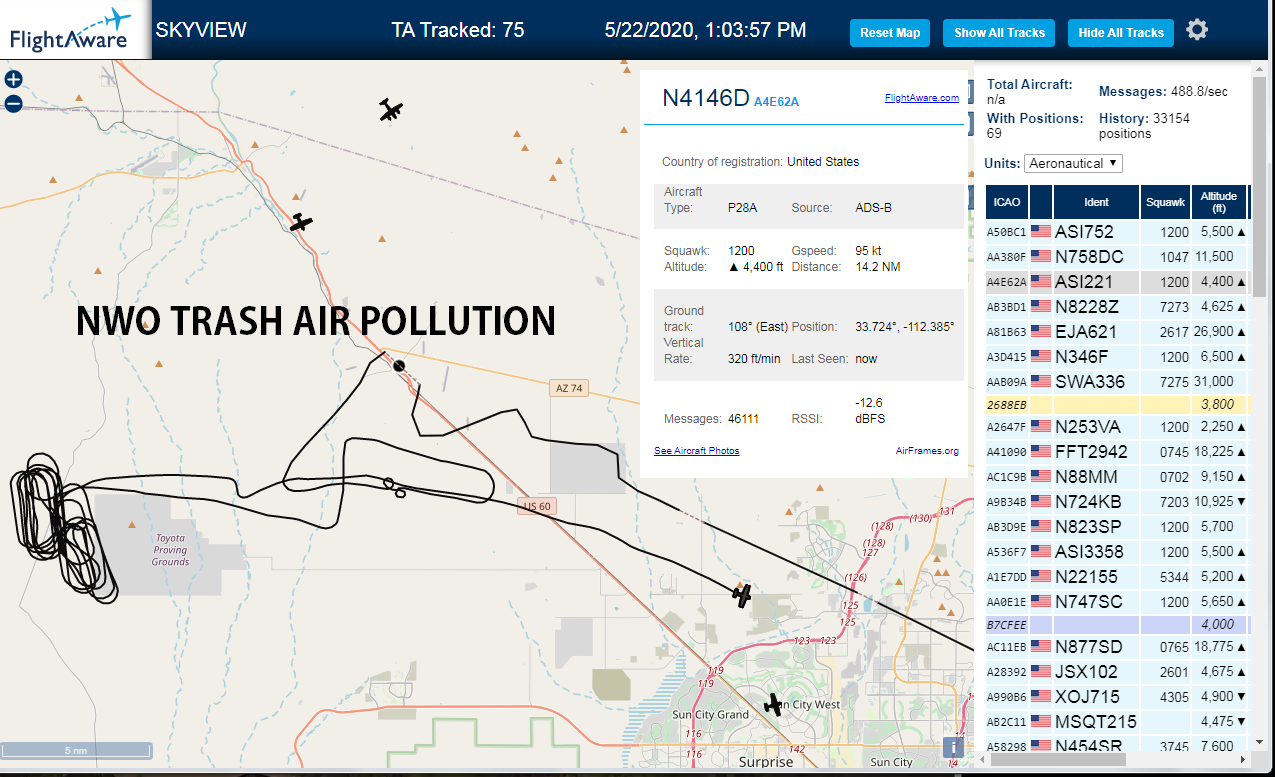
Task: Click the AZ 74 highway shield
Action: (568, 388)
